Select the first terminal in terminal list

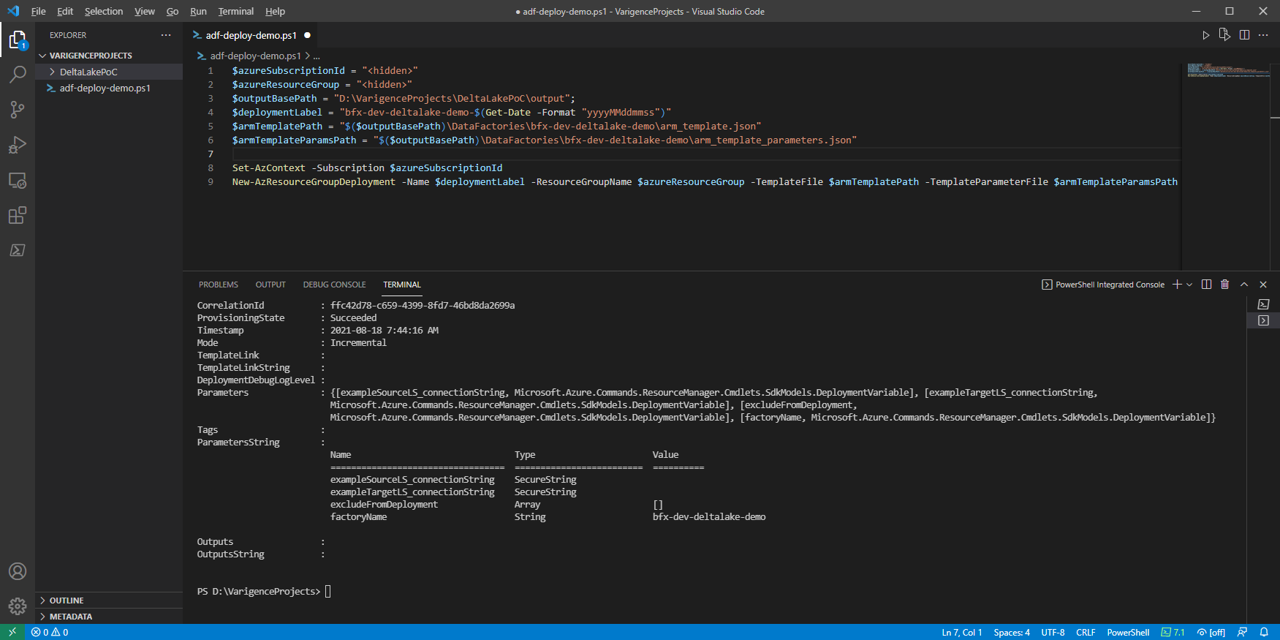(x=1263, y=304)
